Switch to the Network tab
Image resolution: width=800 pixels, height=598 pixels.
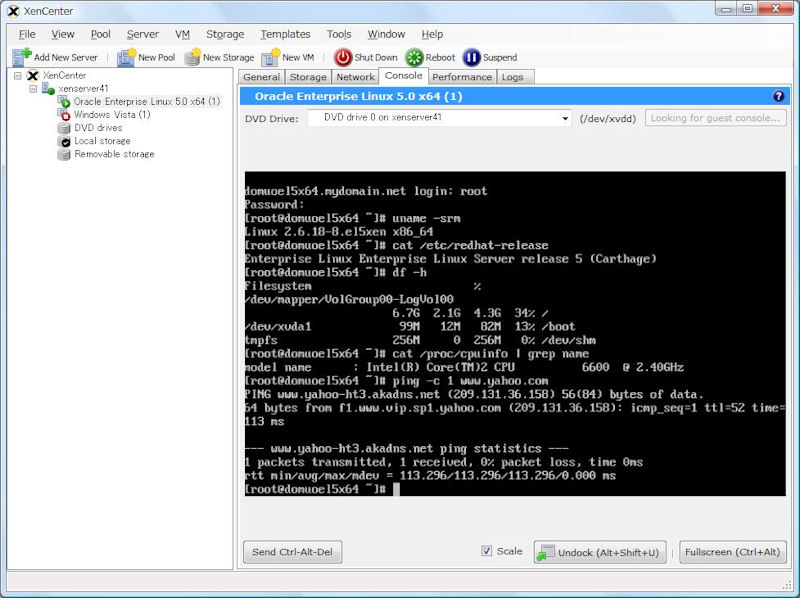356,77
